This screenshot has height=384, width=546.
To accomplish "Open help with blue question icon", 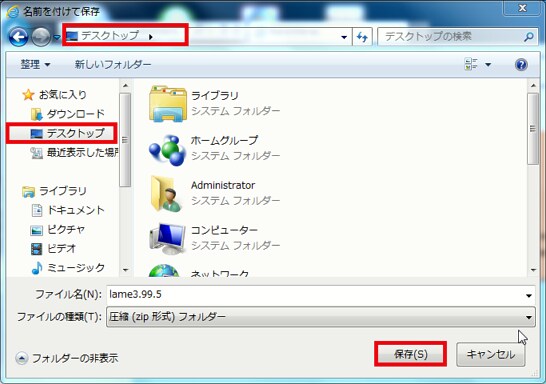I will (x=521, y=65).
